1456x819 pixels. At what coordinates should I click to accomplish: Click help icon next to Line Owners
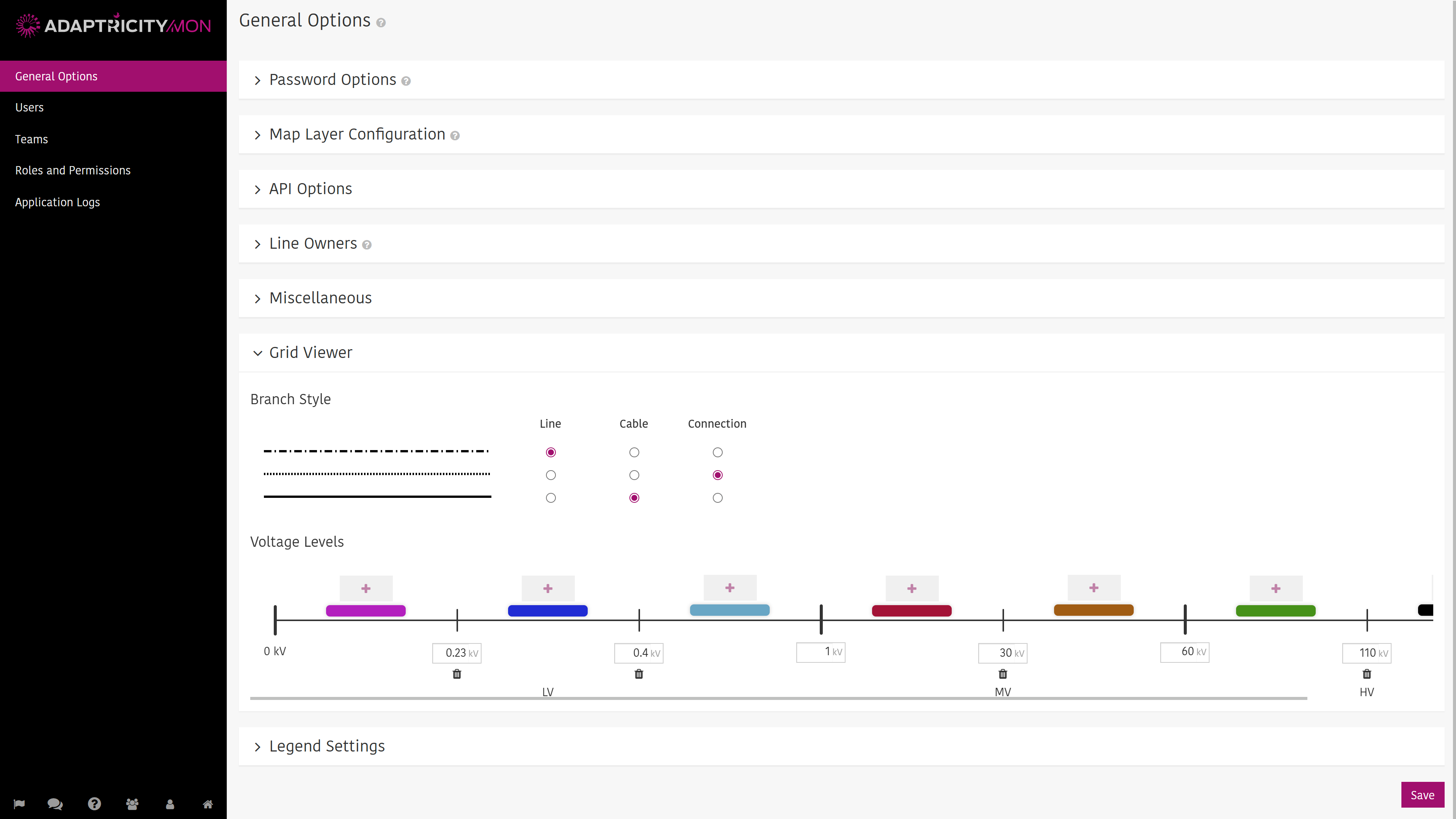click(367, 245)
